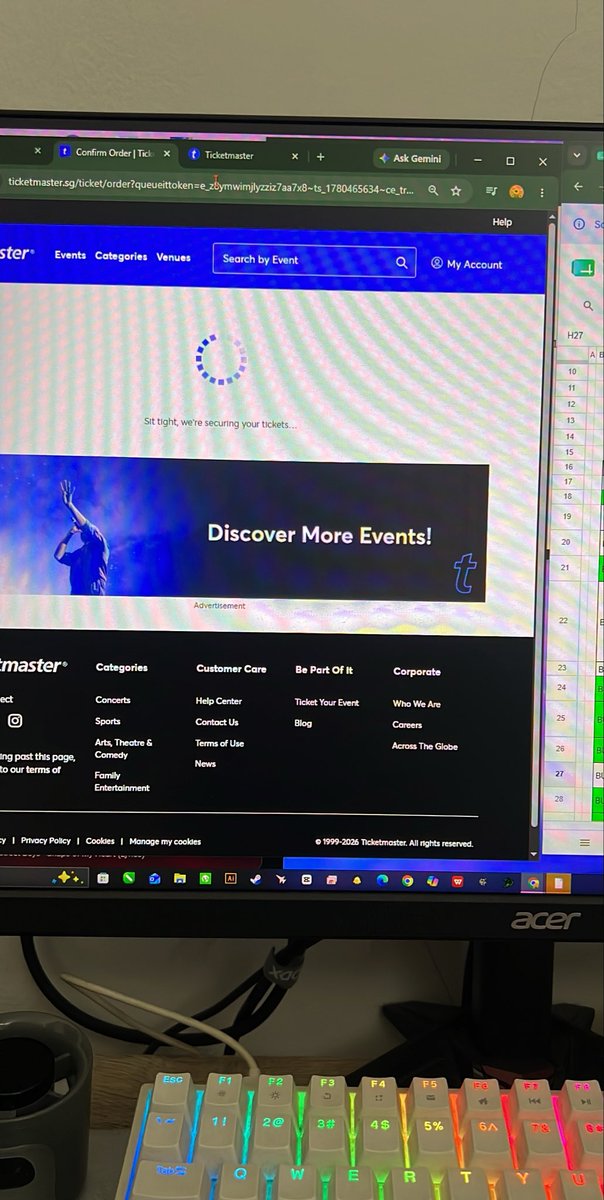Click the Help link at top
This screenshot has width=604, height=1200.
click(502, 222)
